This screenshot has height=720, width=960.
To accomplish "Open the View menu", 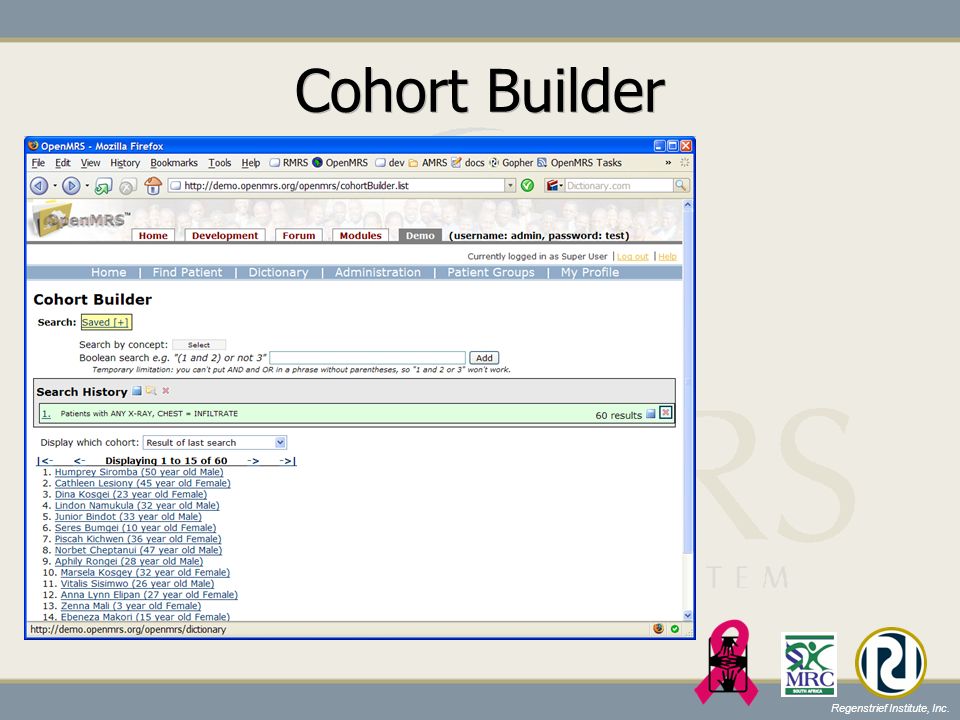I will pos(90,163).
